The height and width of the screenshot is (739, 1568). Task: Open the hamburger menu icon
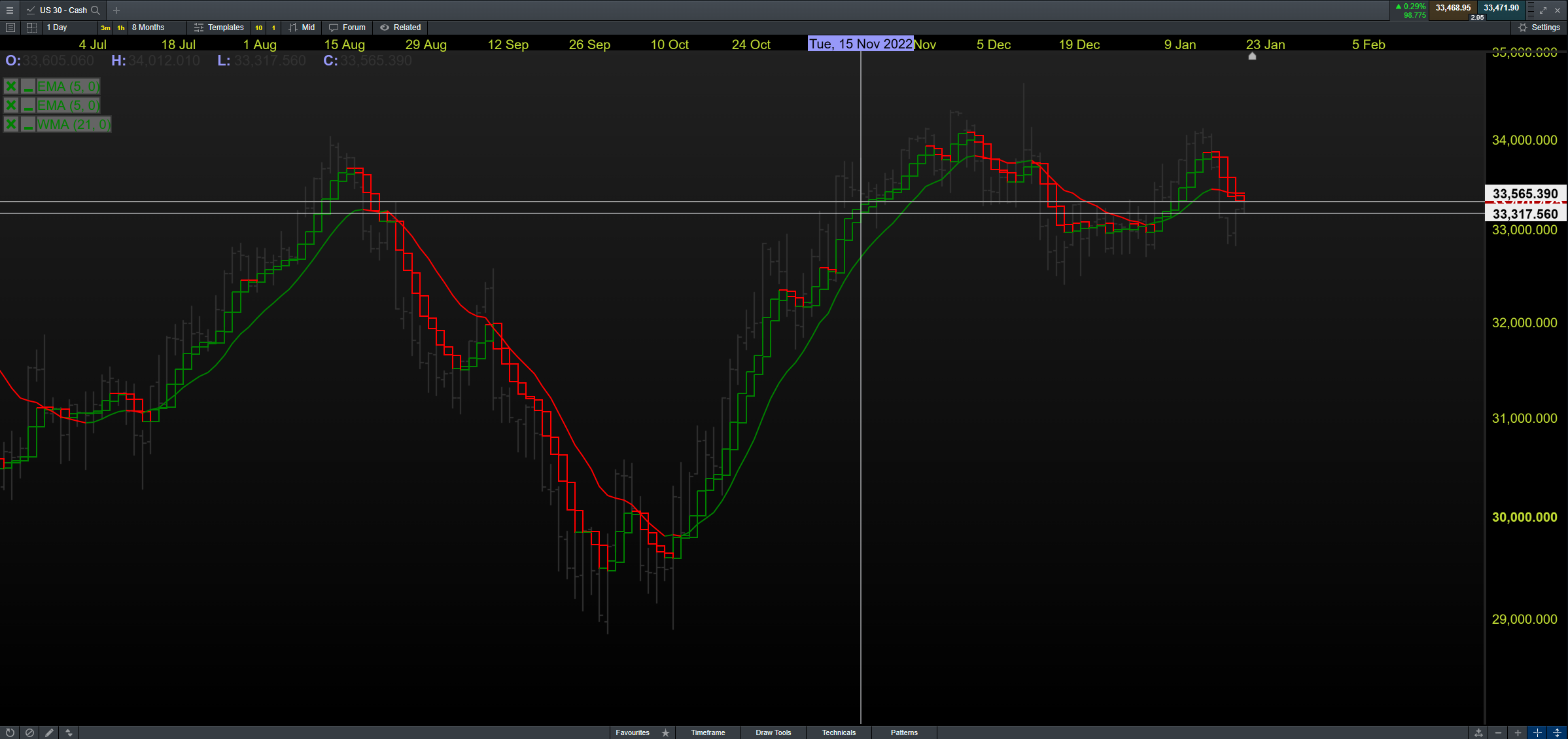pos(10,10)
